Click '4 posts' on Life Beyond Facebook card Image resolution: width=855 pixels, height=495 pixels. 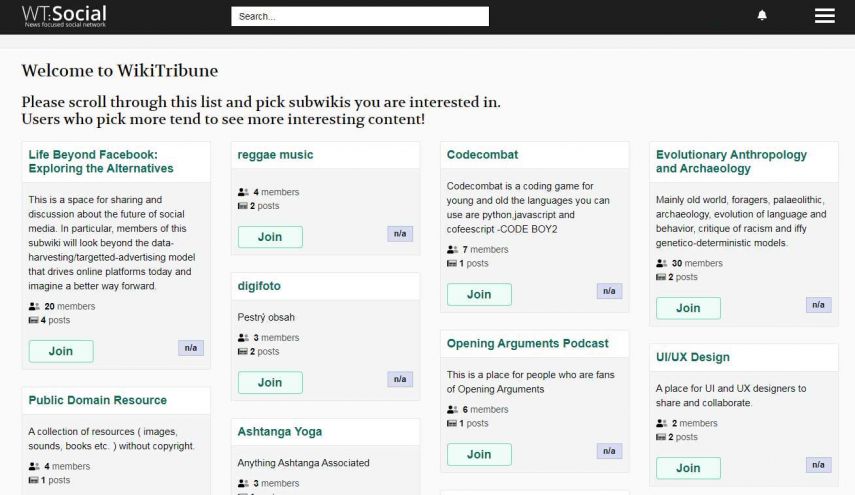tap(56, 321)
